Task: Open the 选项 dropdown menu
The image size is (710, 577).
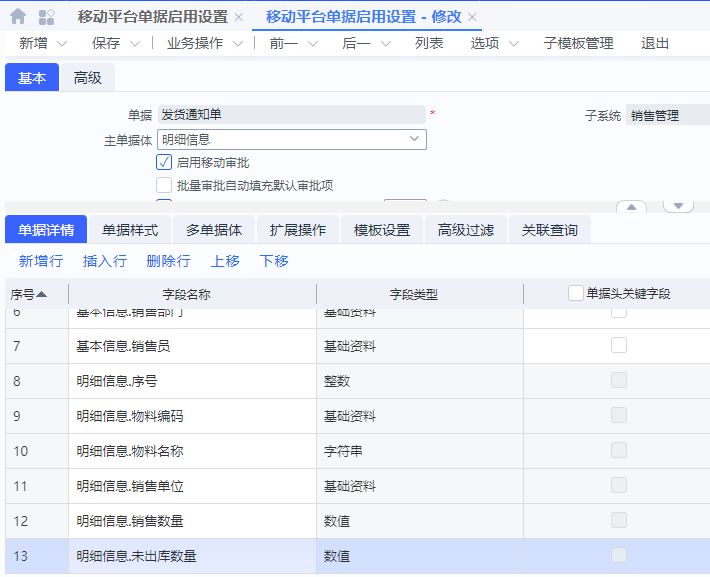Action: point(513,44)
